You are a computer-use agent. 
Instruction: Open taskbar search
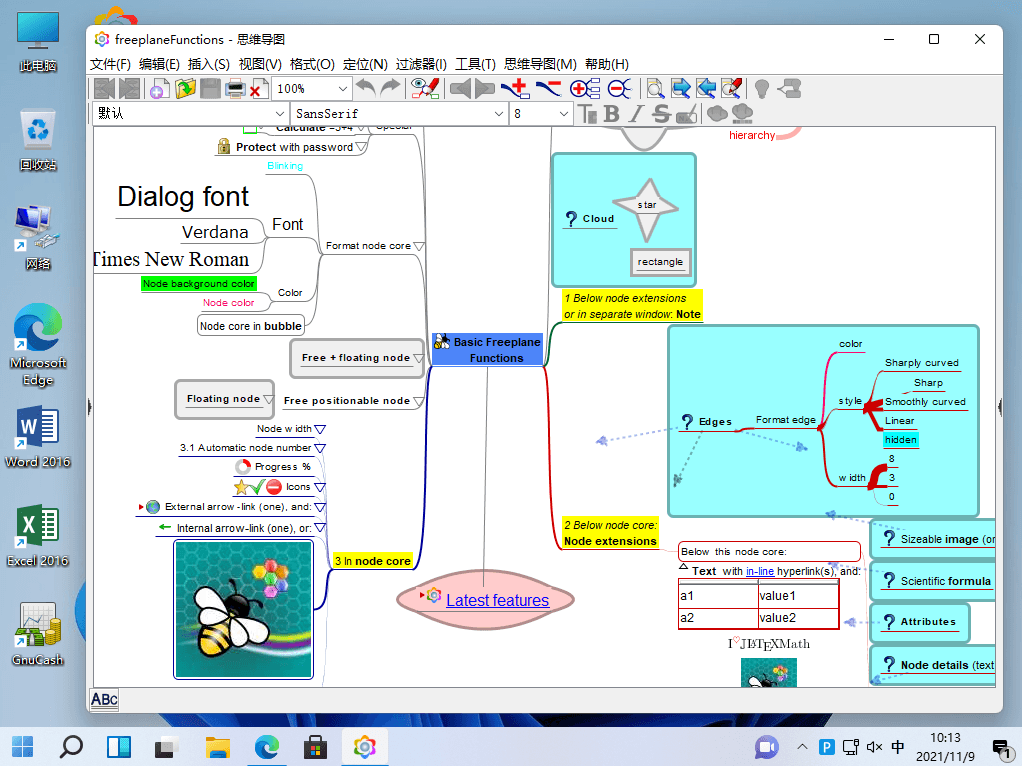click(71, 747)
